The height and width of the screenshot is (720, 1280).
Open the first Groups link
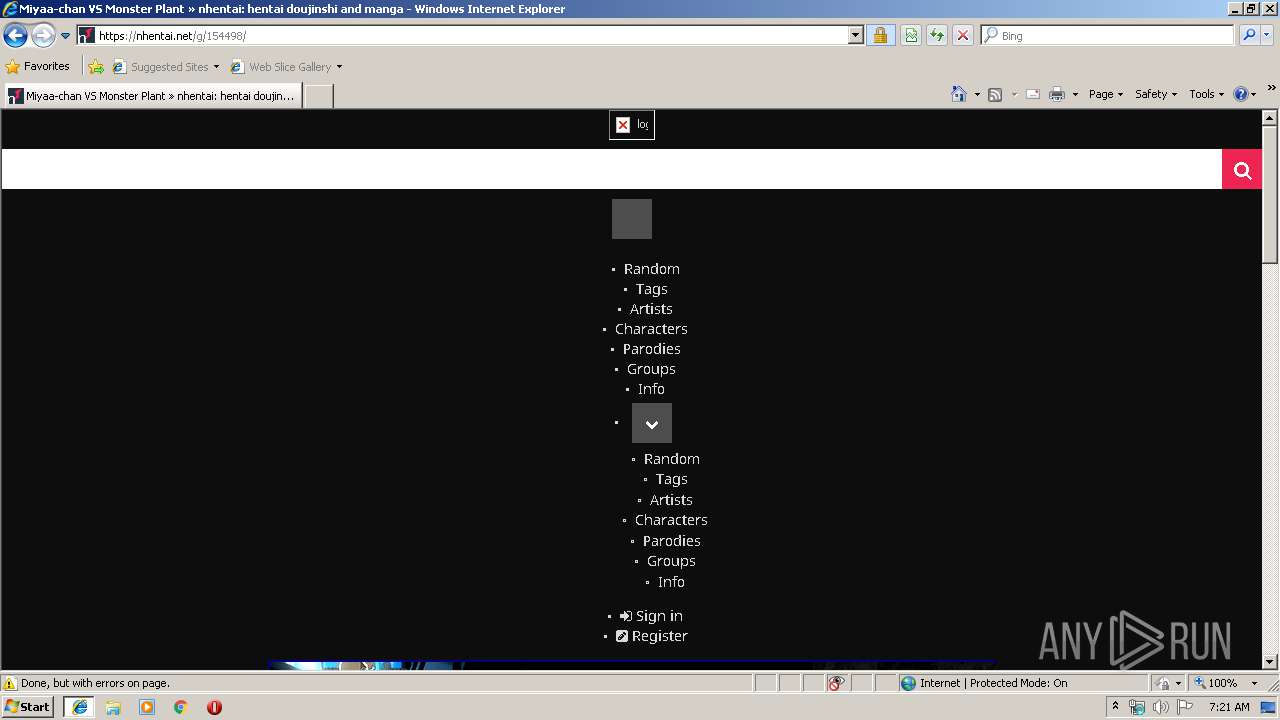pos(651,369)
